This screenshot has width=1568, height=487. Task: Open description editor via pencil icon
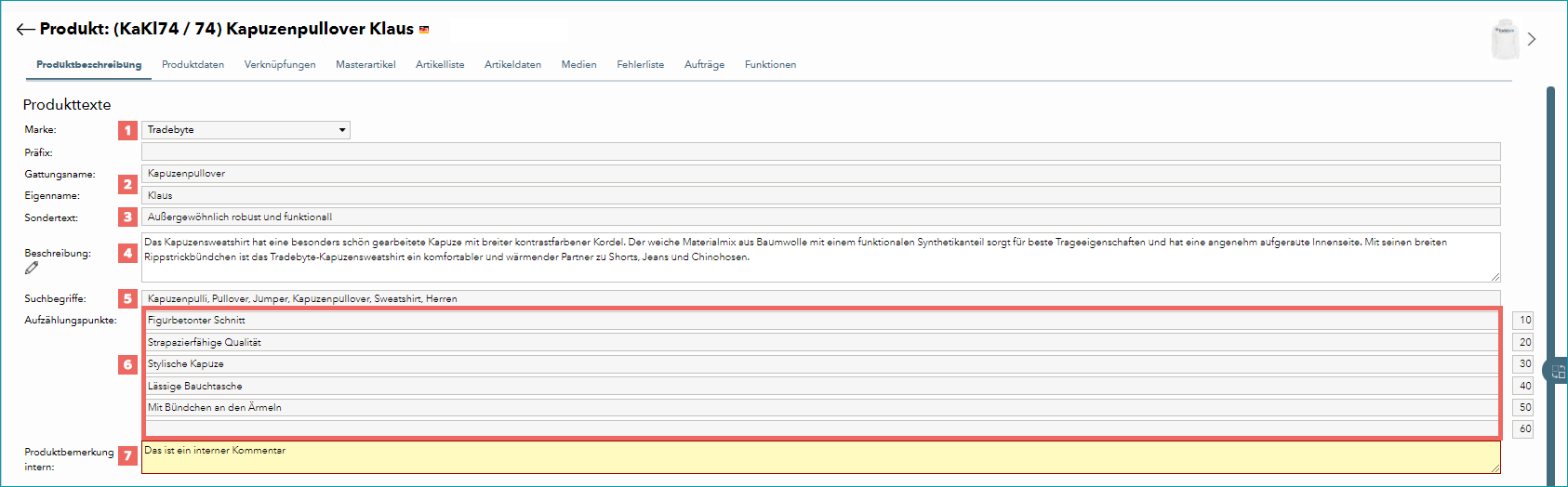click(32, 268)
